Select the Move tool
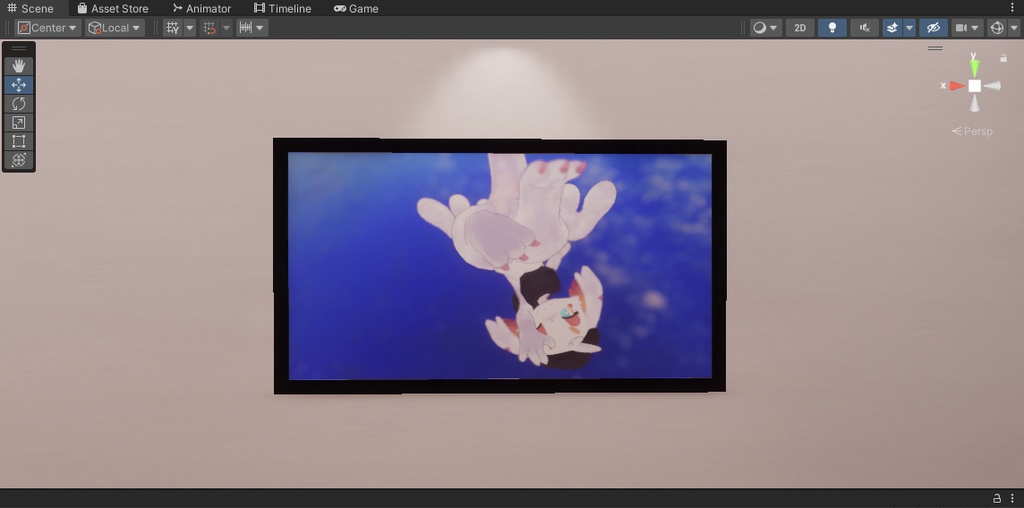The height and width of the screenshot is (508, 1024). point(18,85)
